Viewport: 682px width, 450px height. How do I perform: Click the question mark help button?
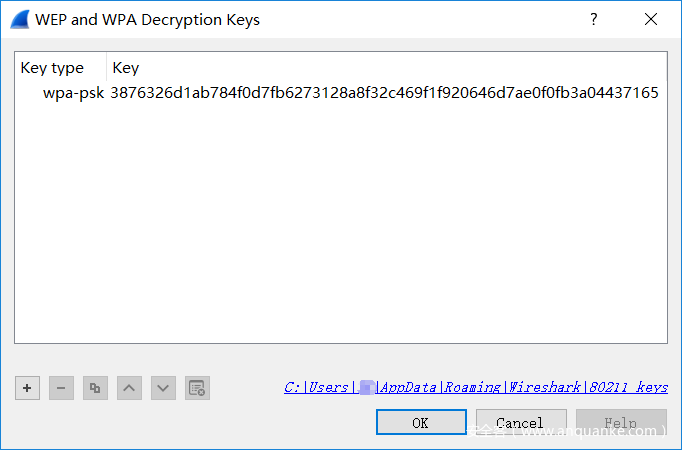(x=594, y=19)
